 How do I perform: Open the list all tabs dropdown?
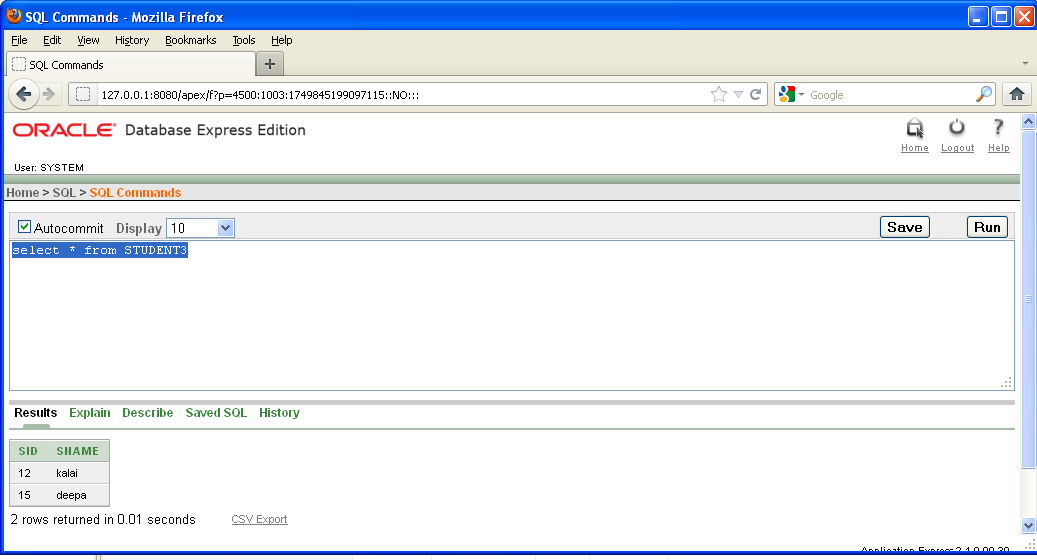click(1025, 63)
